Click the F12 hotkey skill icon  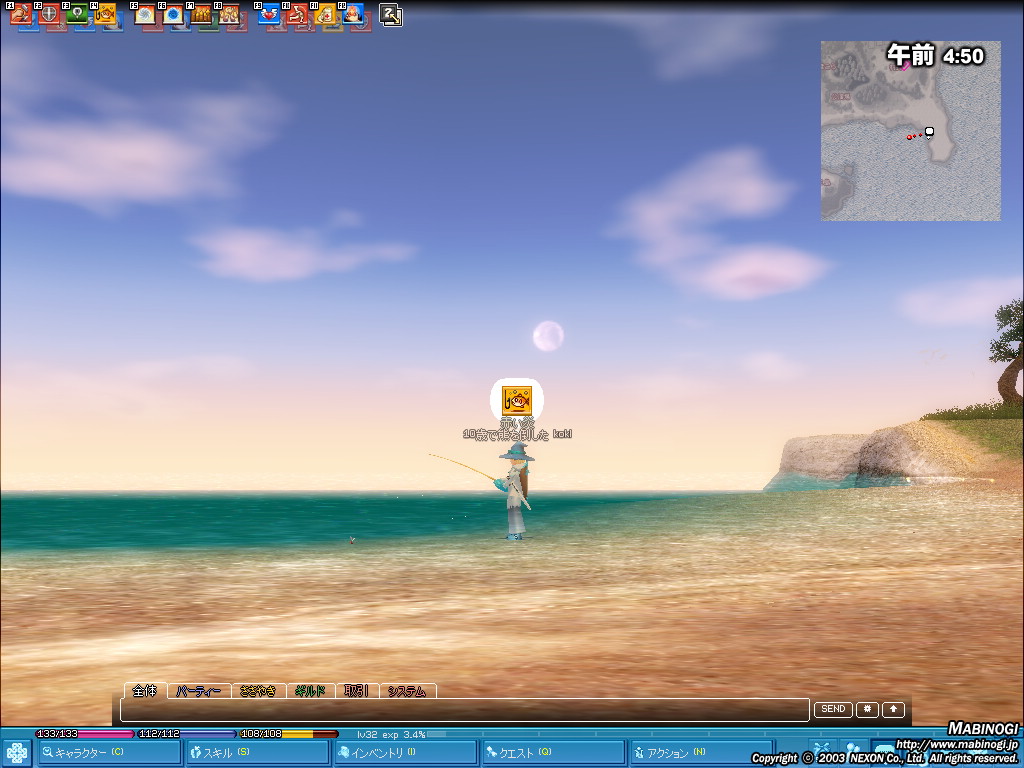pos(353,15)
